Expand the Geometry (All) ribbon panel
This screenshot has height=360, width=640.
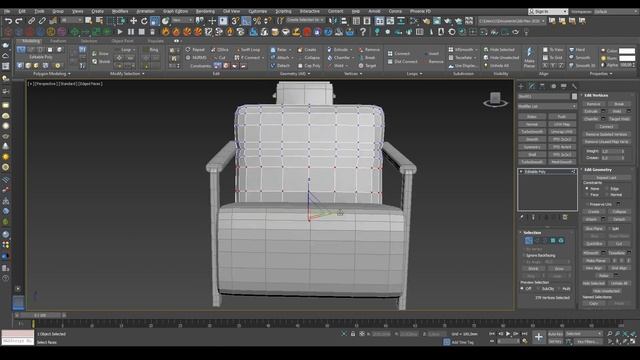coord(295,74)
